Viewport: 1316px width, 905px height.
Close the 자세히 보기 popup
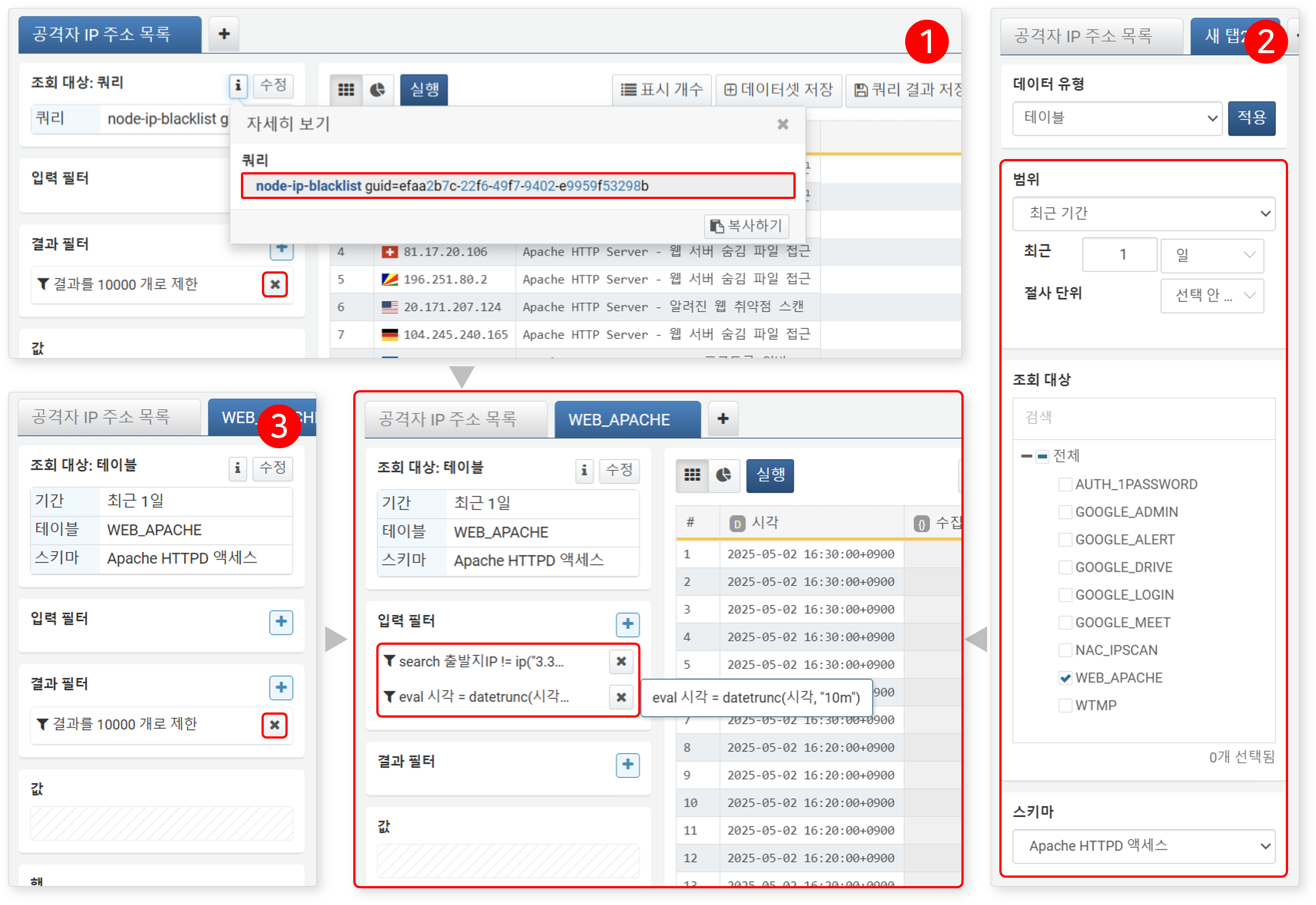(782, 124)
